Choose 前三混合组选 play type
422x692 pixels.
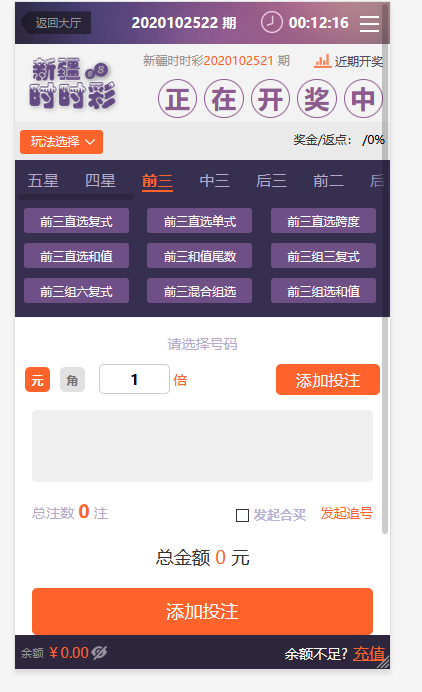point(200,290)
